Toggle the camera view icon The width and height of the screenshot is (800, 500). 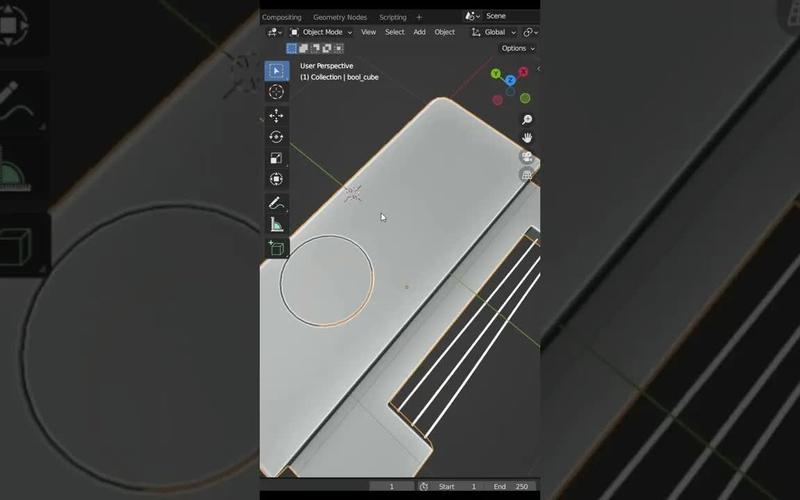[527, 157]
